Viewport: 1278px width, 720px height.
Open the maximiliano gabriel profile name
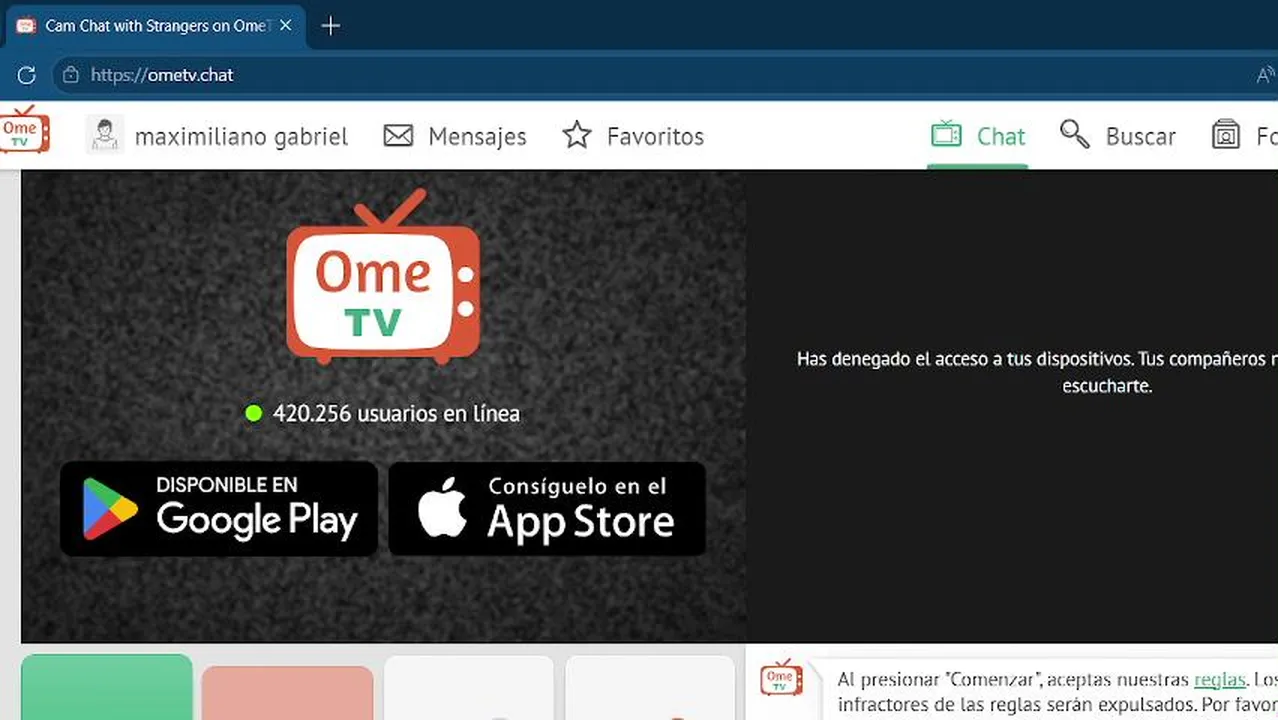point(241,136)
